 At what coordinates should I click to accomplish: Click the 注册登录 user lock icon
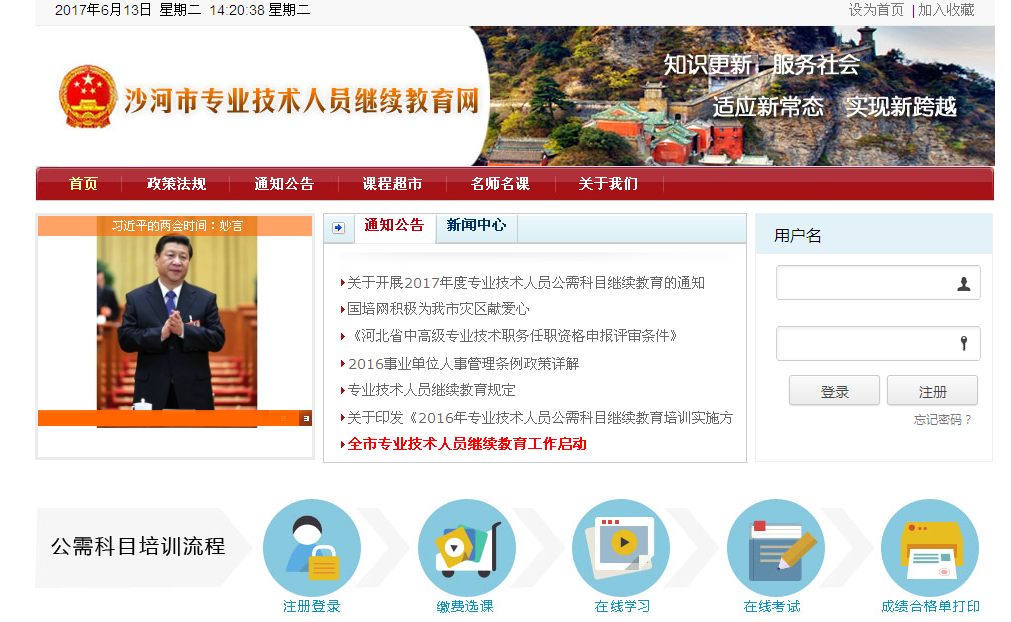click(x=311, y=548)
